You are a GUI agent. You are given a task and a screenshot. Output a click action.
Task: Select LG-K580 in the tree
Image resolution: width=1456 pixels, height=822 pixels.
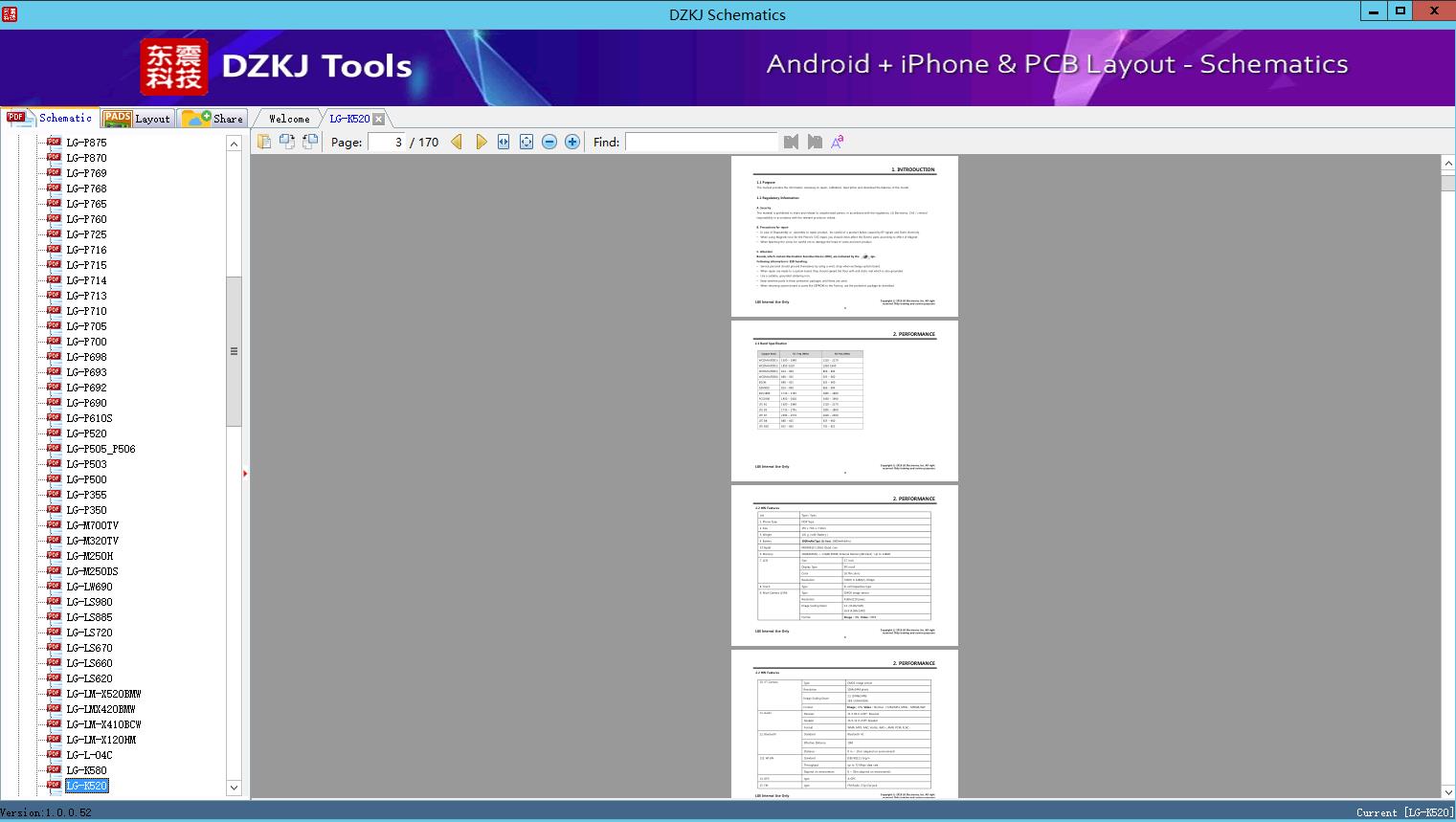click(x=86, y=770)
